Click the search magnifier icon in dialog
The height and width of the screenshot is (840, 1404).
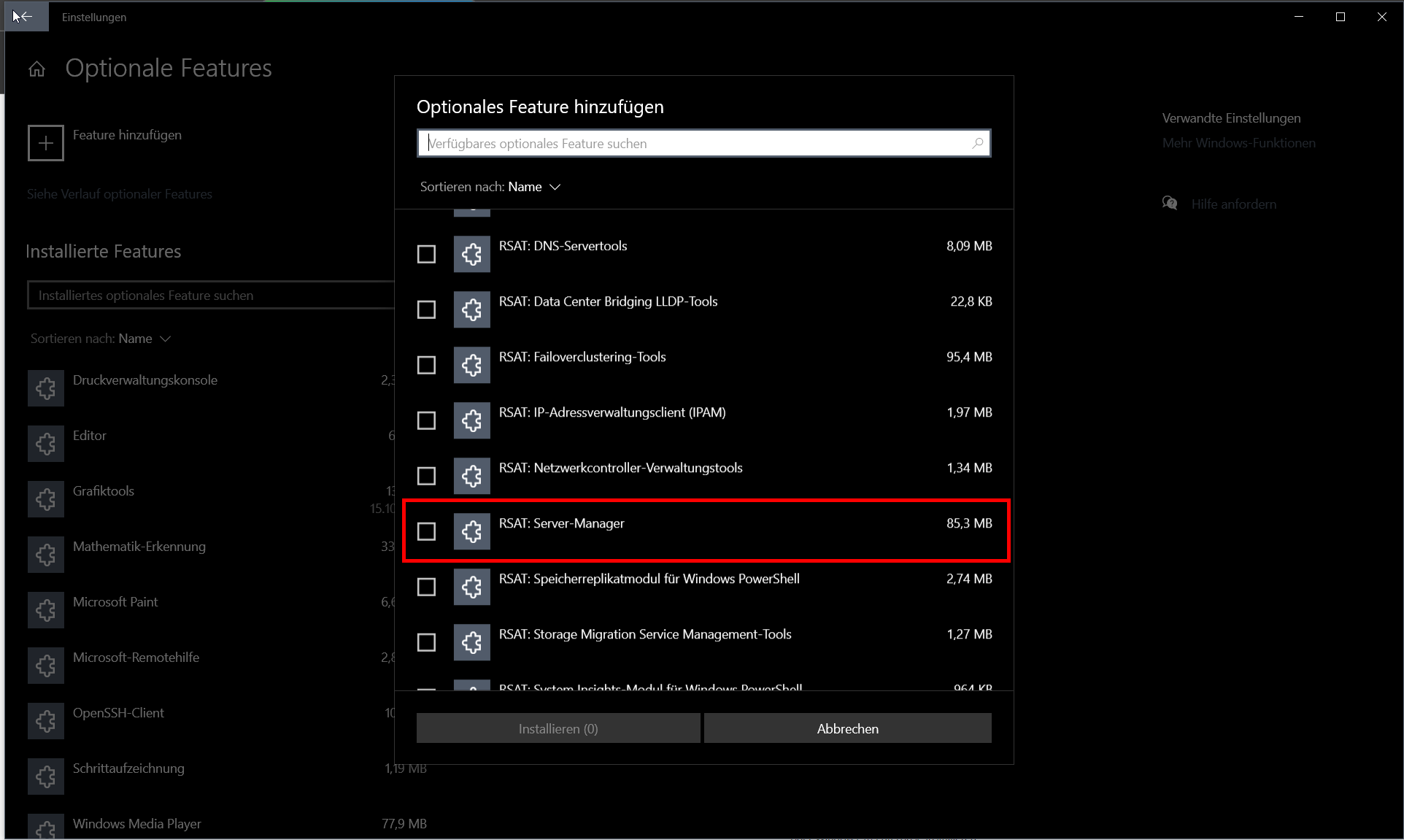pos(977,143)
